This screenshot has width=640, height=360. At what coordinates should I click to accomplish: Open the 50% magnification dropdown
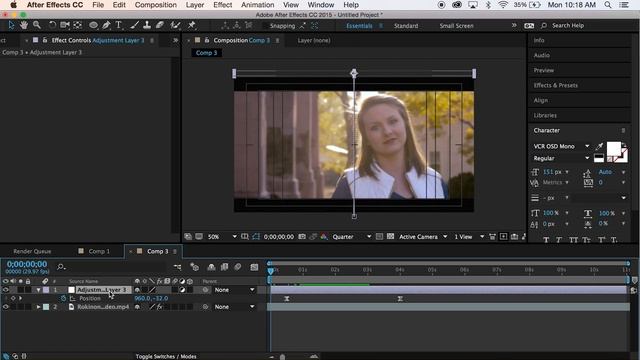click(x=222, y=237)
